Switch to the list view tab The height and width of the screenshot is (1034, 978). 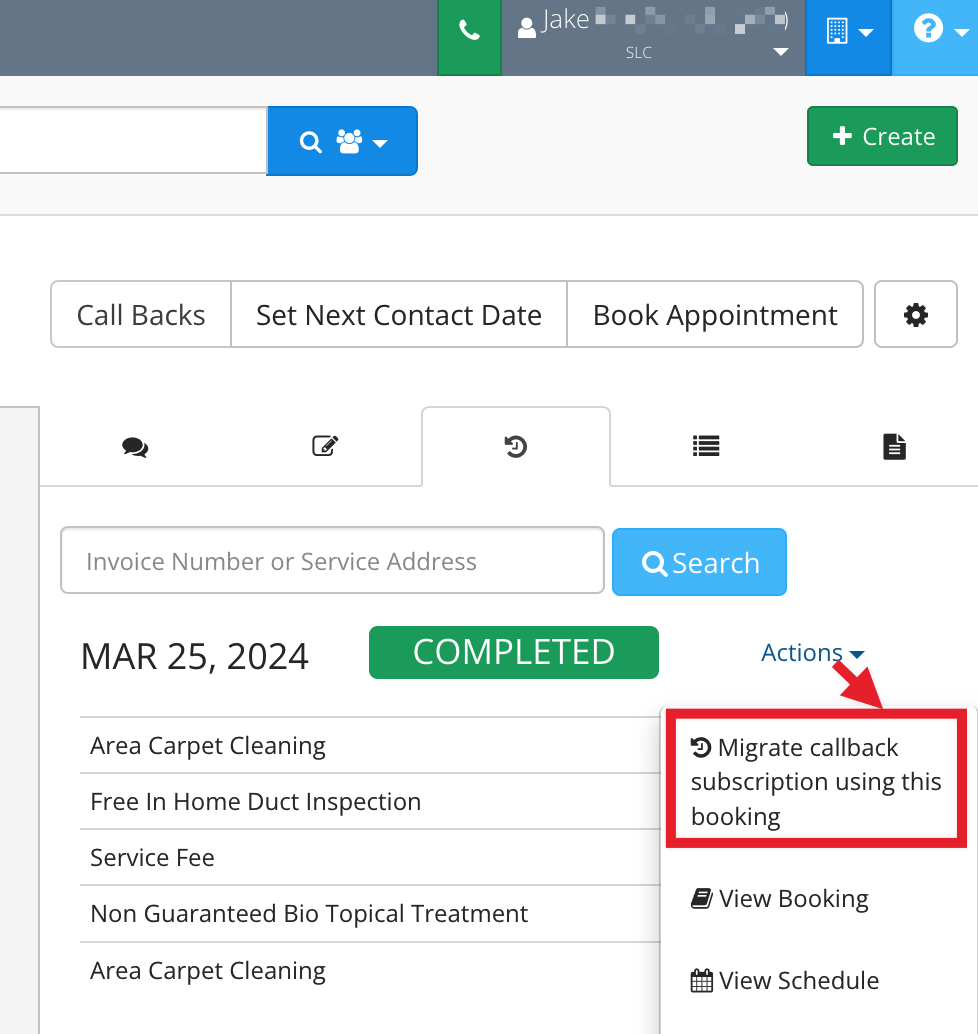[x=706, y=446]
